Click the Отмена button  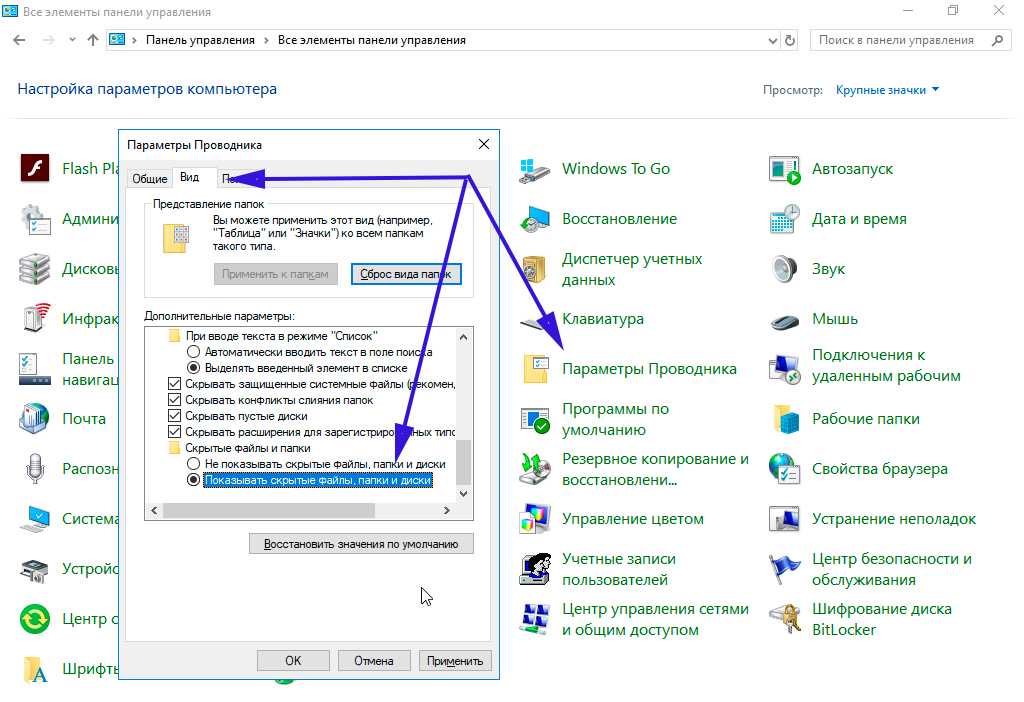point(374,661)
